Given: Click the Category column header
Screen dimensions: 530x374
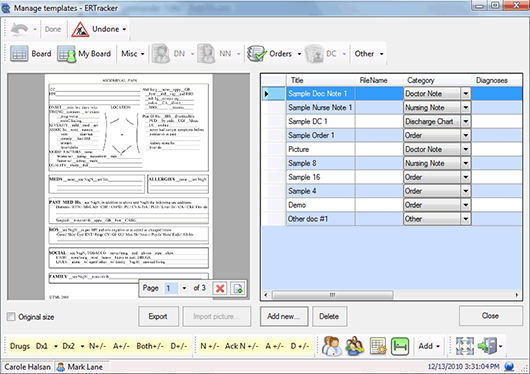Looking at the screenshot, I should click(437, 80).
